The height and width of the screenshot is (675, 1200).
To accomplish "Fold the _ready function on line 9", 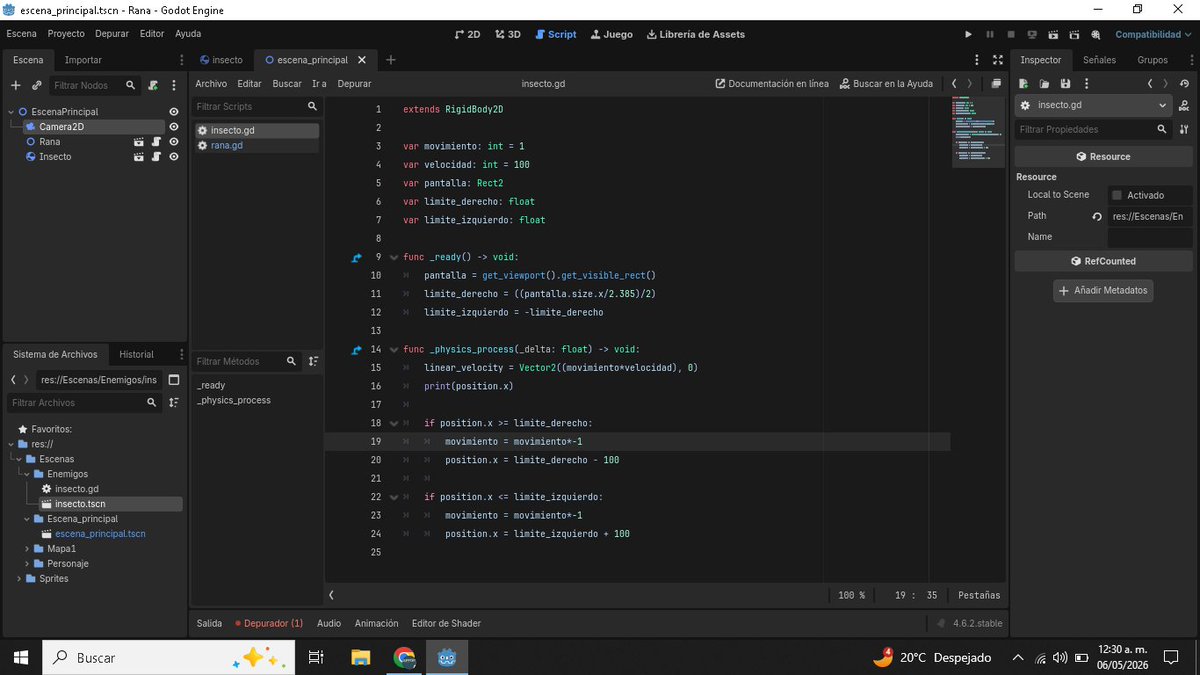I will [393, 257].
